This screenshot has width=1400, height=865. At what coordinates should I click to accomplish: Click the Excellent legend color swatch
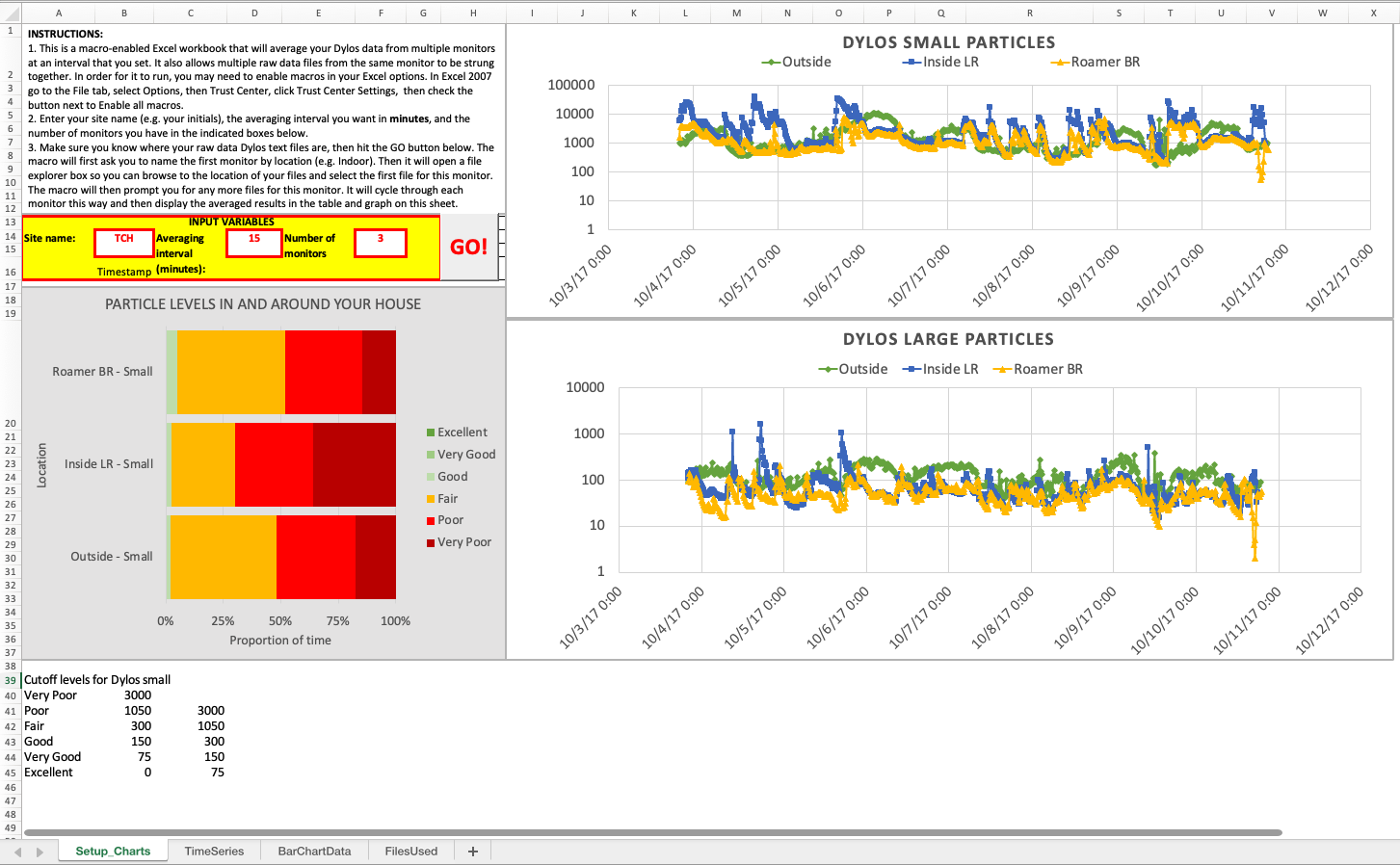[x=431, y=432]
